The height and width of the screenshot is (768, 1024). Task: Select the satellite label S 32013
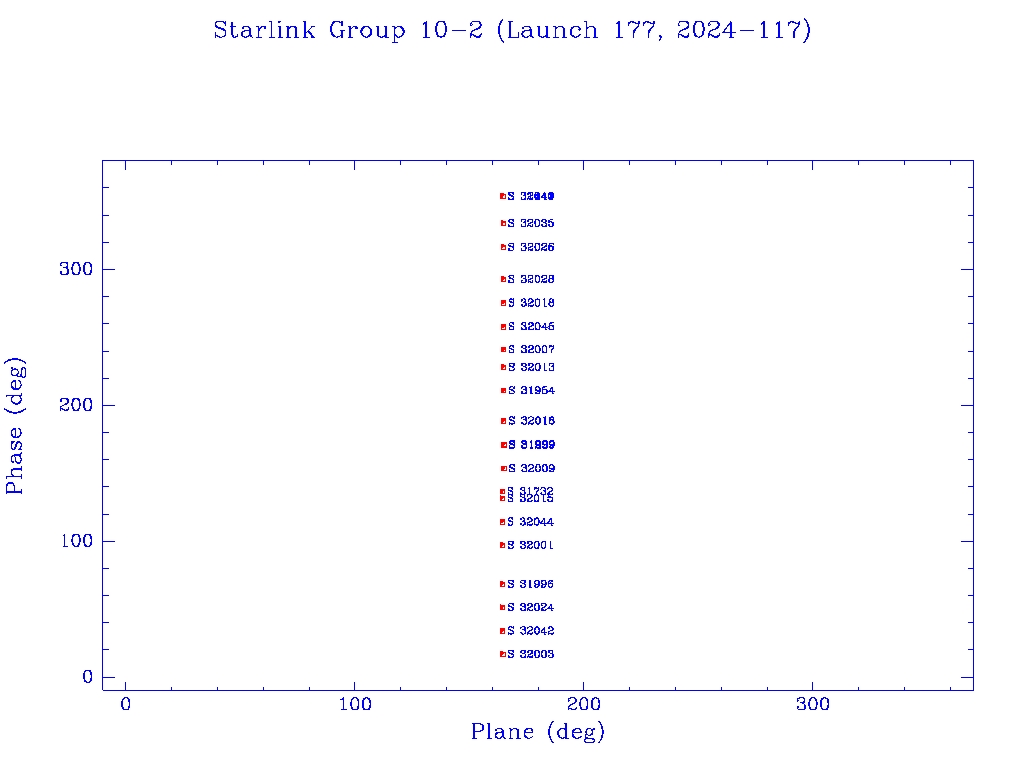[532, 367]
